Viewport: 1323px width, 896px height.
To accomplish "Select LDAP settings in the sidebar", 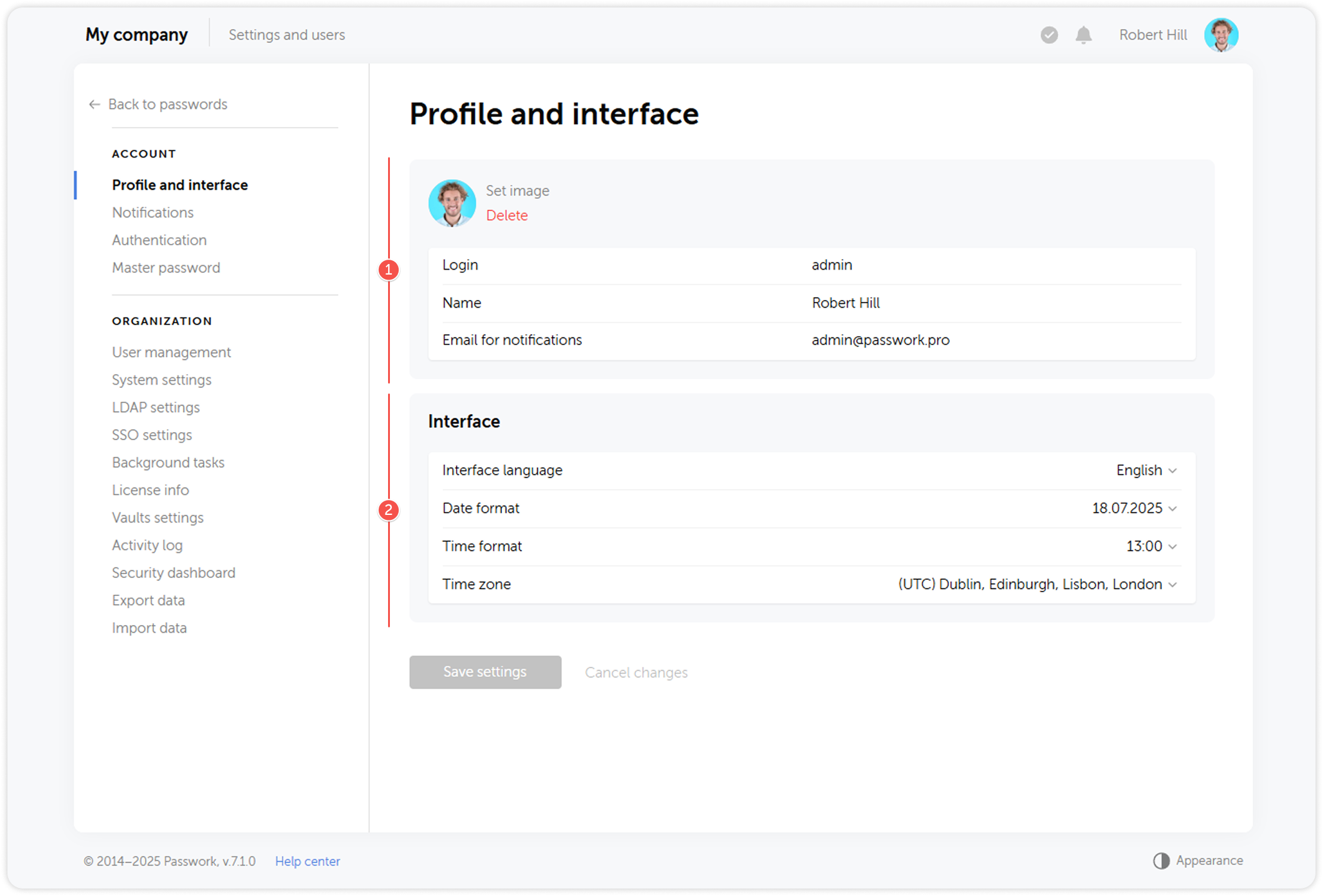I will click(x=156, y=407).
